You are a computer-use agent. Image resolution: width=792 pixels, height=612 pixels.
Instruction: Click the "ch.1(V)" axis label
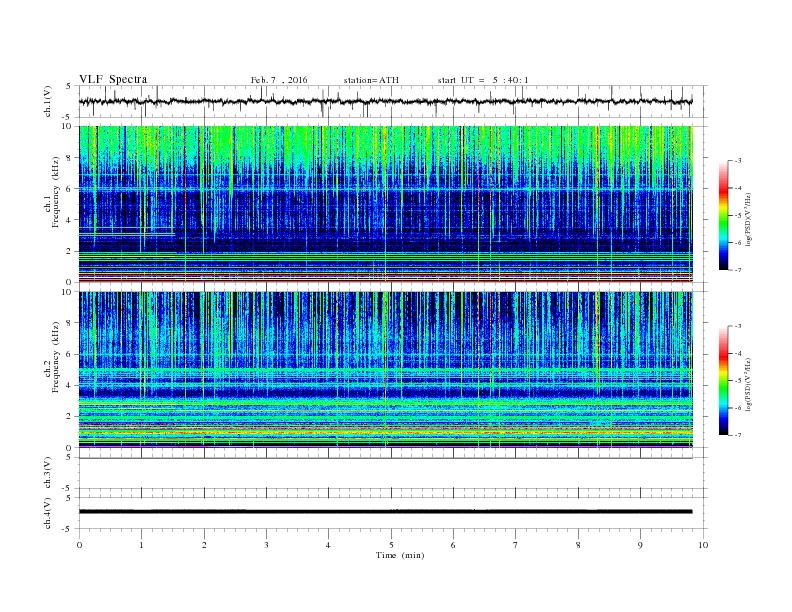coord(48,101)
